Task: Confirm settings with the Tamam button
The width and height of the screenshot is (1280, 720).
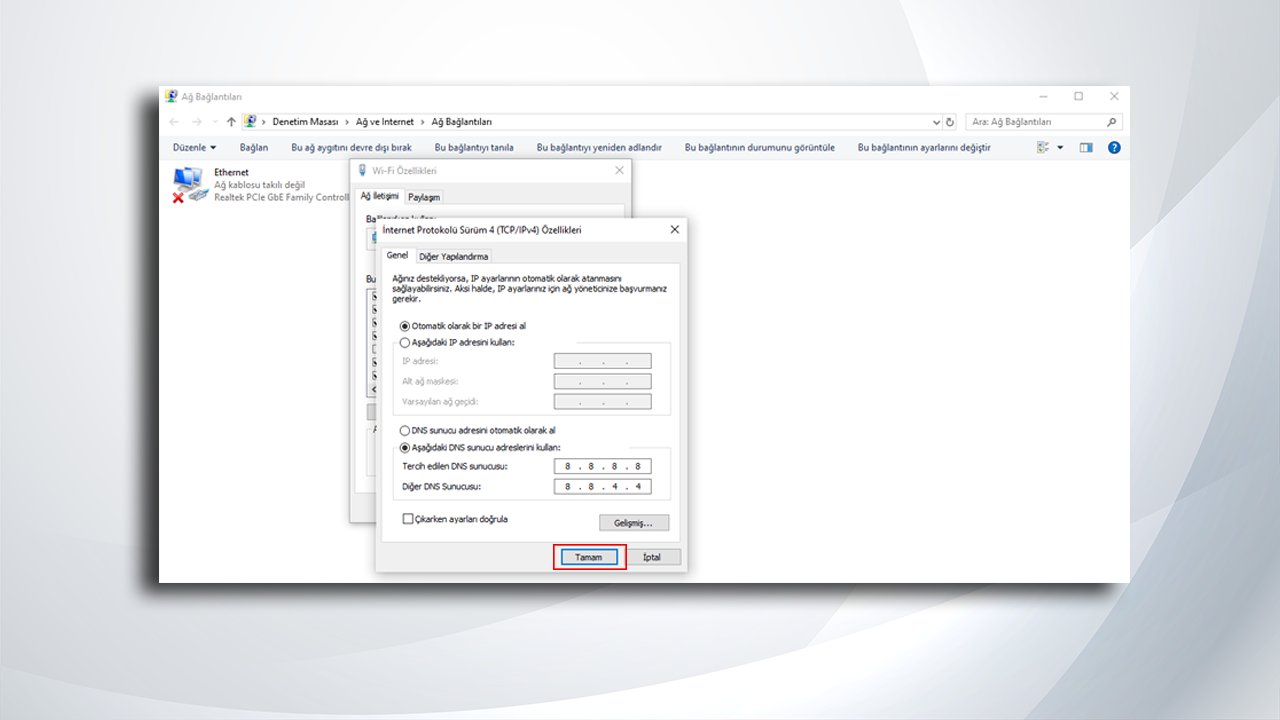Action: [589, 557]
